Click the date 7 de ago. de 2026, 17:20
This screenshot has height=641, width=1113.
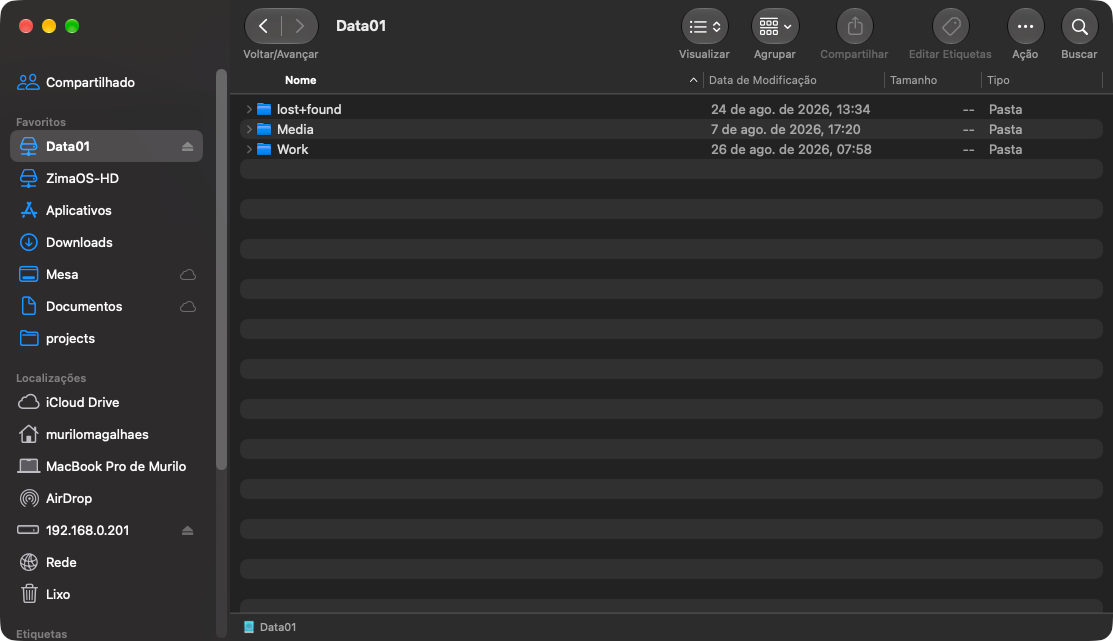click(785, 129)
